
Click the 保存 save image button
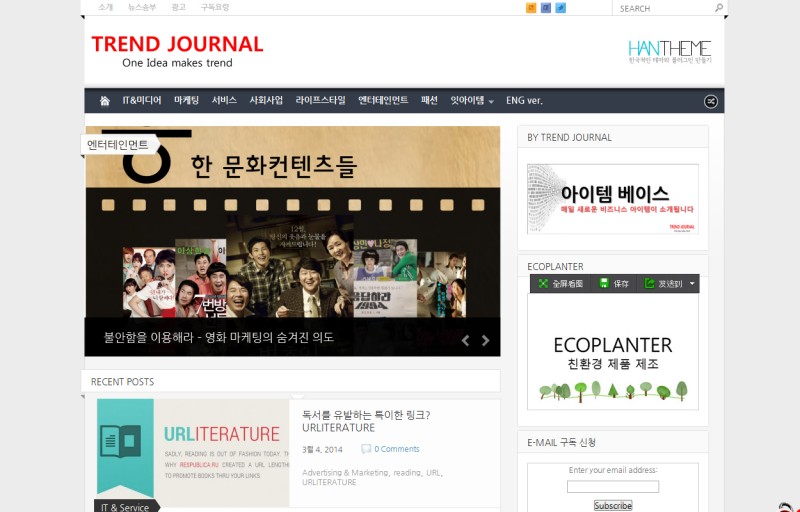click(x=614, y=284)
